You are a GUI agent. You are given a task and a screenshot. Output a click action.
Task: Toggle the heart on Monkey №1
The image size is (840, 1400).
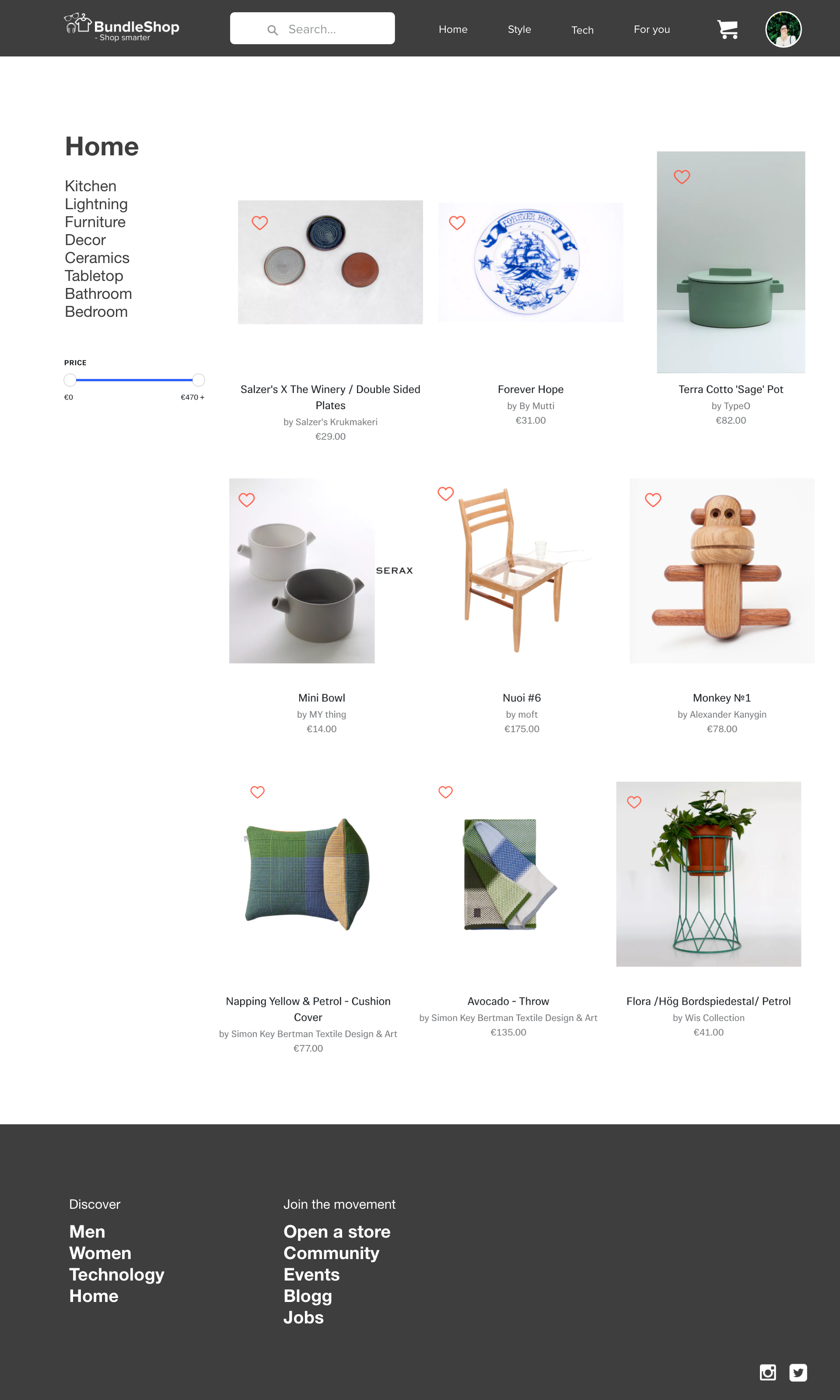click(653, 499)
